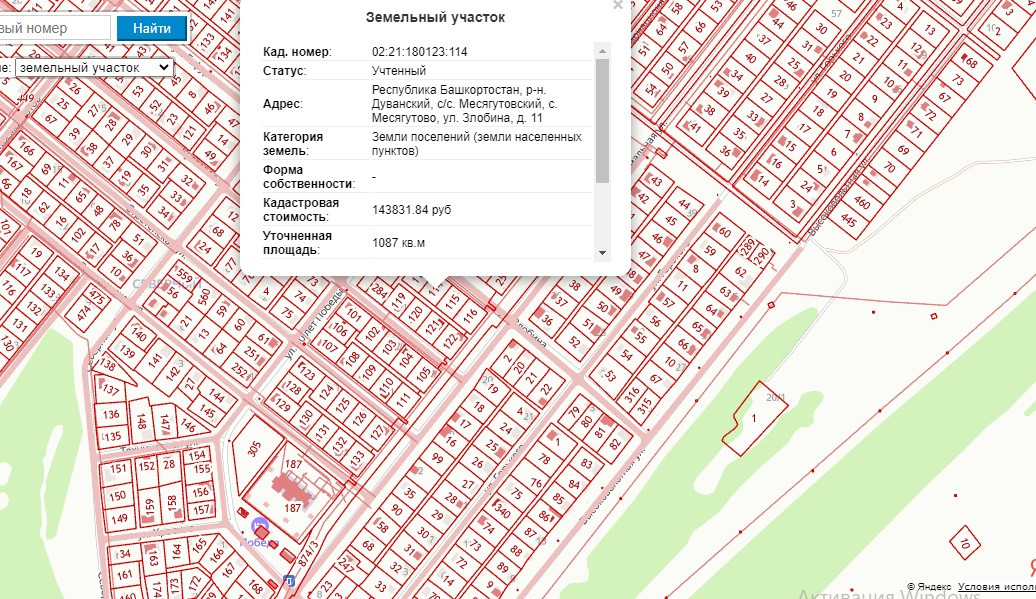Screen dimensions: 1036x599
Task: Select parcel 157 on the map
Action: tap(202, 510)
